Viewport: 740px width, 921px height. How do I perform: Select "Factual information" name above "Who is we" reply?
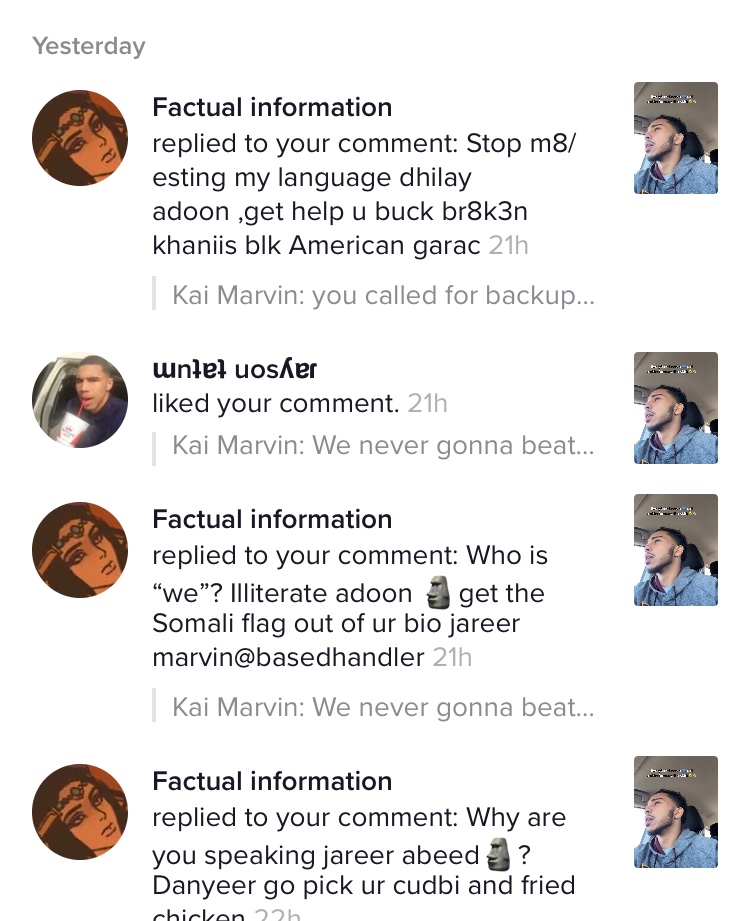click(272, 520)
